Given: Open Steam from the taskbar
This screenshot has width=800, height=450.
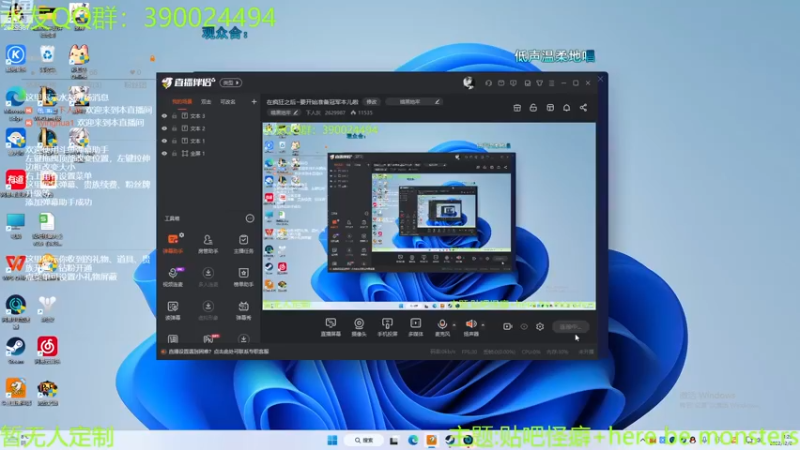Looking at the screenshot, I should tap(450, 440).
